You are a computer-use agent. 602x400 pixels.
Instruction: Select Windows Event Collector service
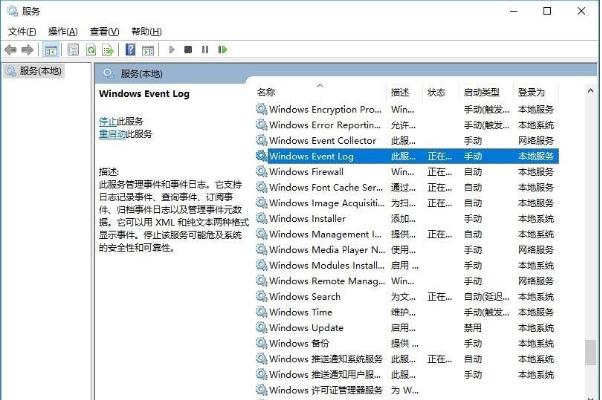click(x=407, y=141)
